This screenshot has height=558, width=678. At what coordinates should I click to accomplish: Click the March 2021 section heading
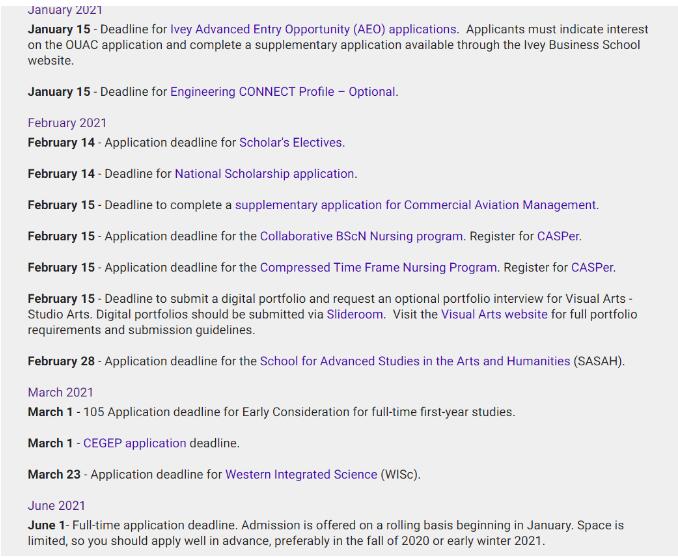pos(60,393)
